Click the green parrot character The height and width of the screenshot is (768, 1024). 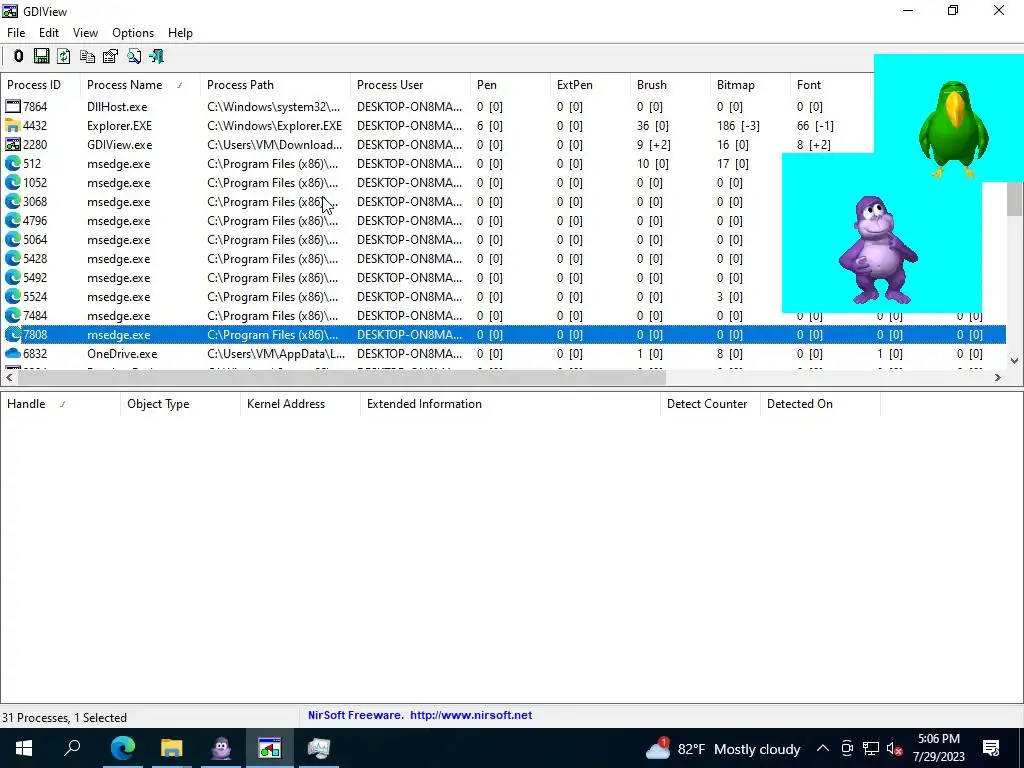[953, 129]
